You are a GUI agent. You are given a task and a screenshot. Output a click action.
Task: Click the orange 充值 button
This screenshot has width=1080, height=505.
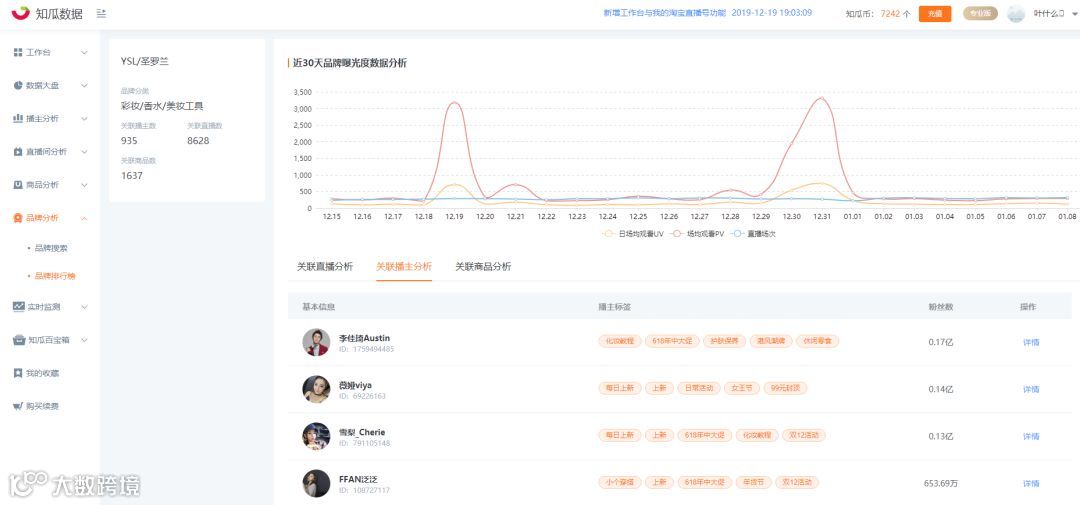[935, 13]
